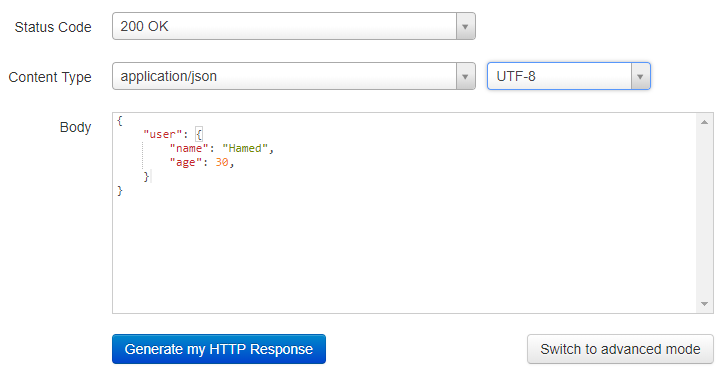Open the UTF-8 charset dropdown arrow
Viewport: 728px width, 377px height.
click(x=640, y=77)
